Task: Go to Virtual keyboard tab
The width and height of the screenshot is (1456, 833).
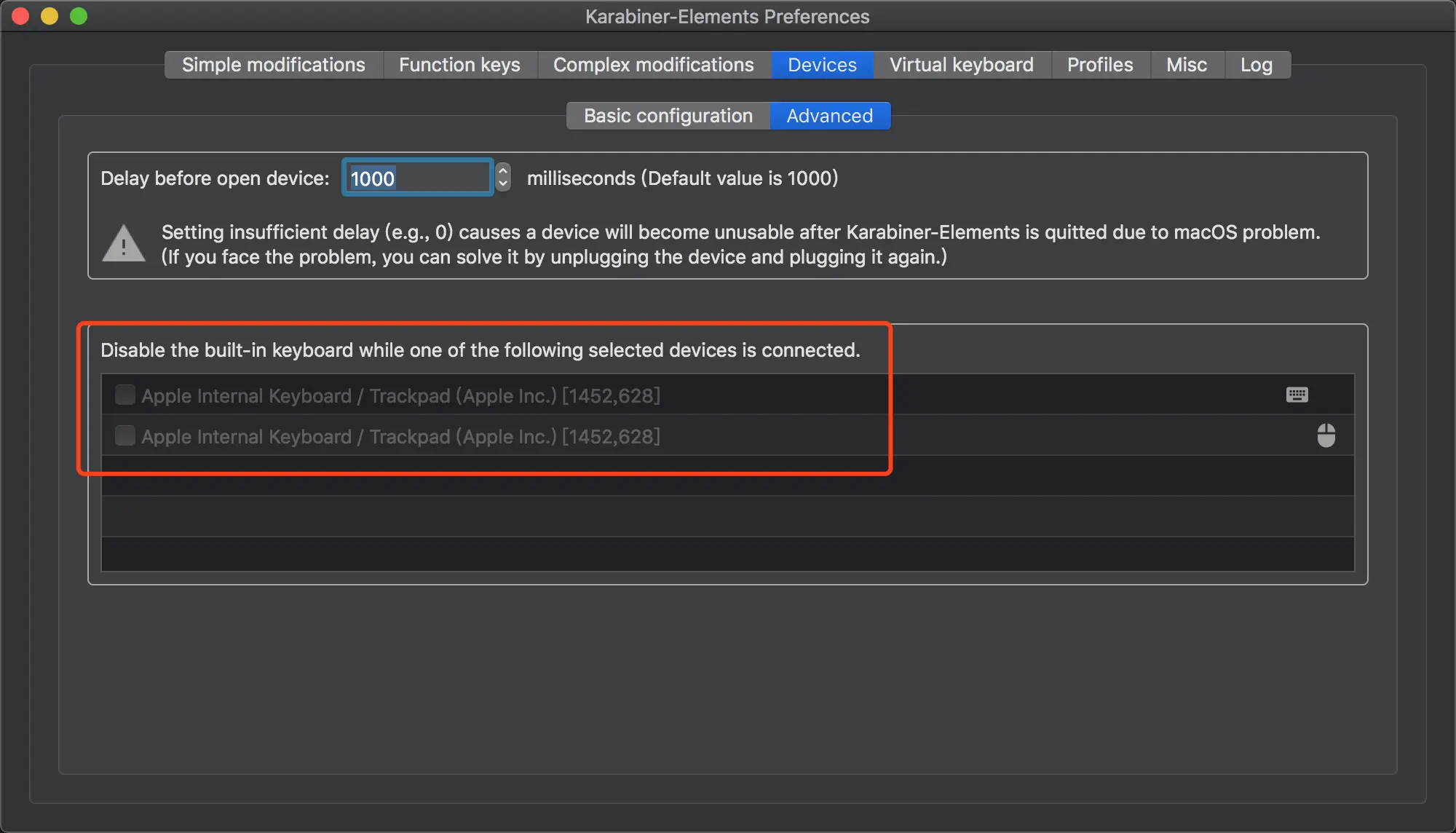Action: pos(961,65)
